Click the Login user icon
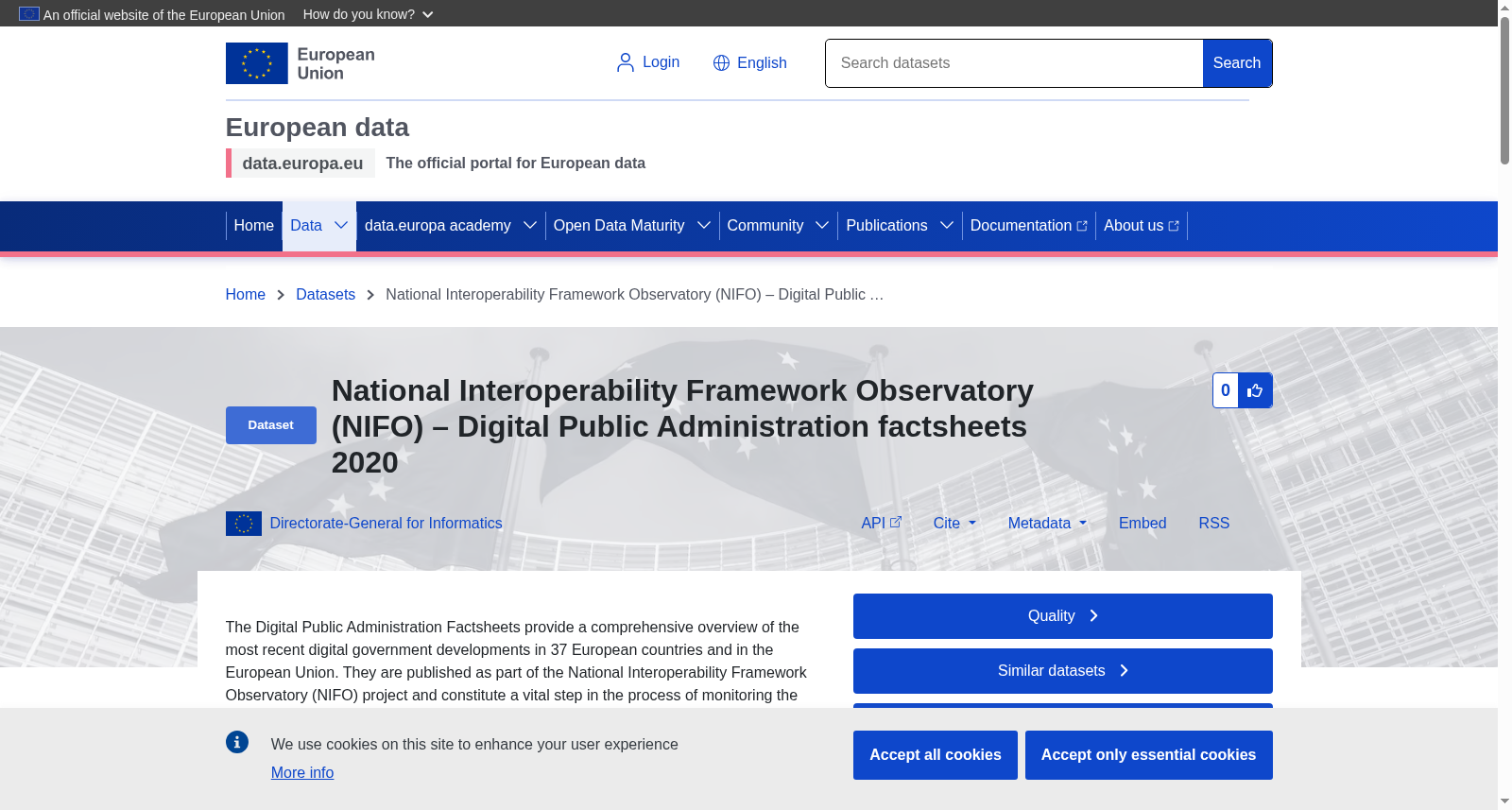The image size is (1512, 810). click(626, 62)
